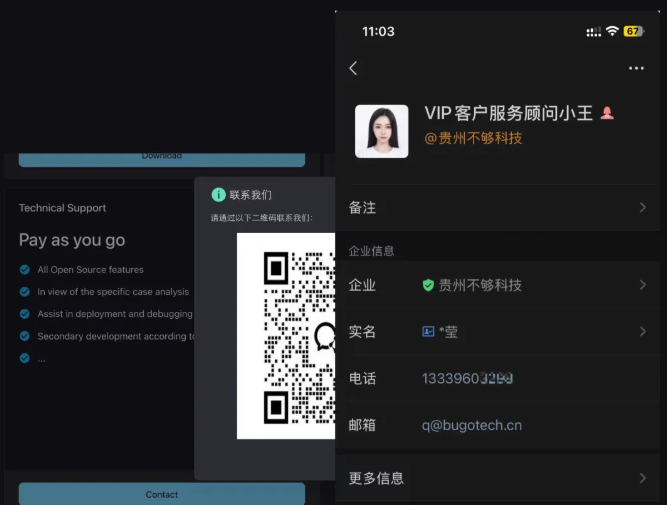Screen dimensions: 667x505
Task: Click the check icon beside Assist in deployment
Action: (25, 314)
